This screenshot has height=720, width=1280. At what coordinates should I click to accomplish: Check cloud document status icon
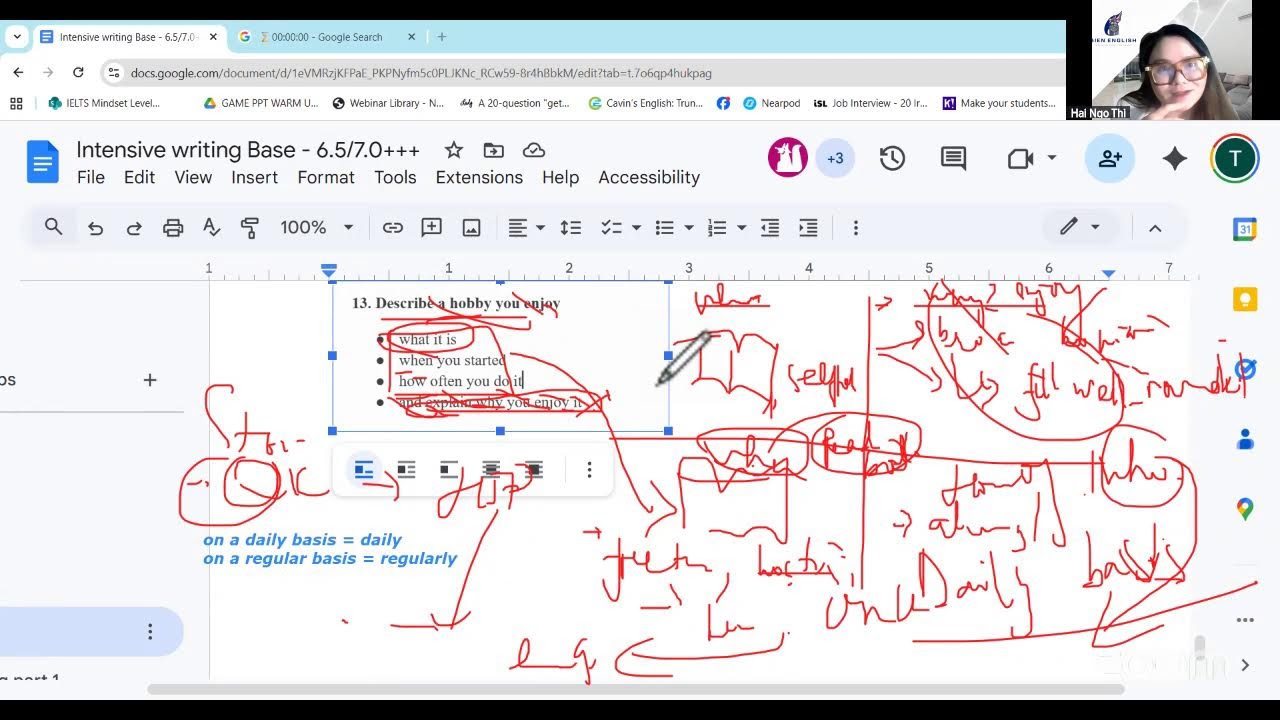[x=534, y=150]
